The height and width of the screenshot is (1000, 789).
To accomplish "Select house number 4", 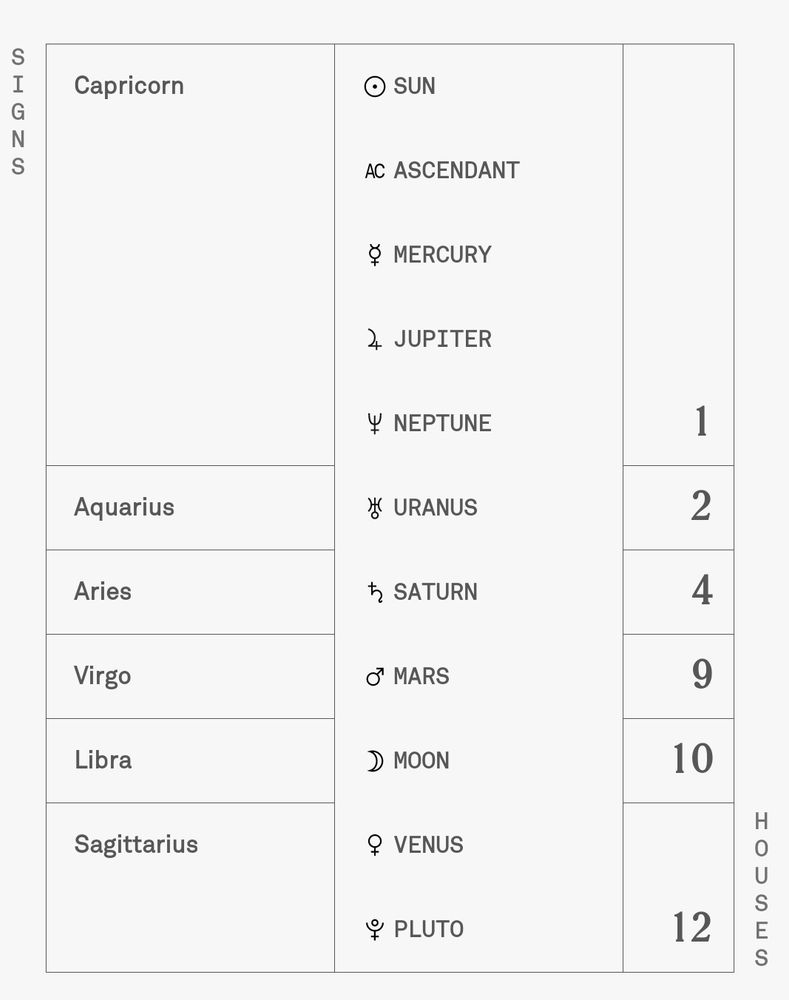I will (702, 590).
